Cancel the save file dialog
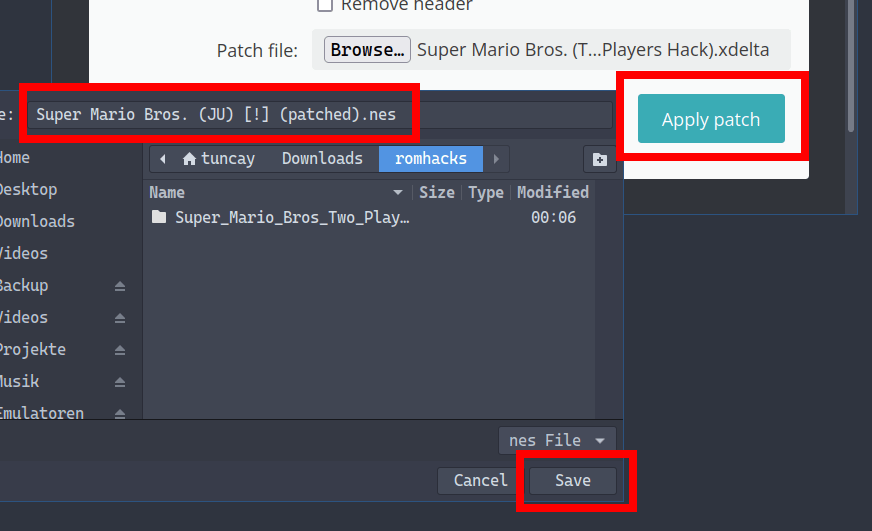The image size is (872, 531). tap(480, 480)
